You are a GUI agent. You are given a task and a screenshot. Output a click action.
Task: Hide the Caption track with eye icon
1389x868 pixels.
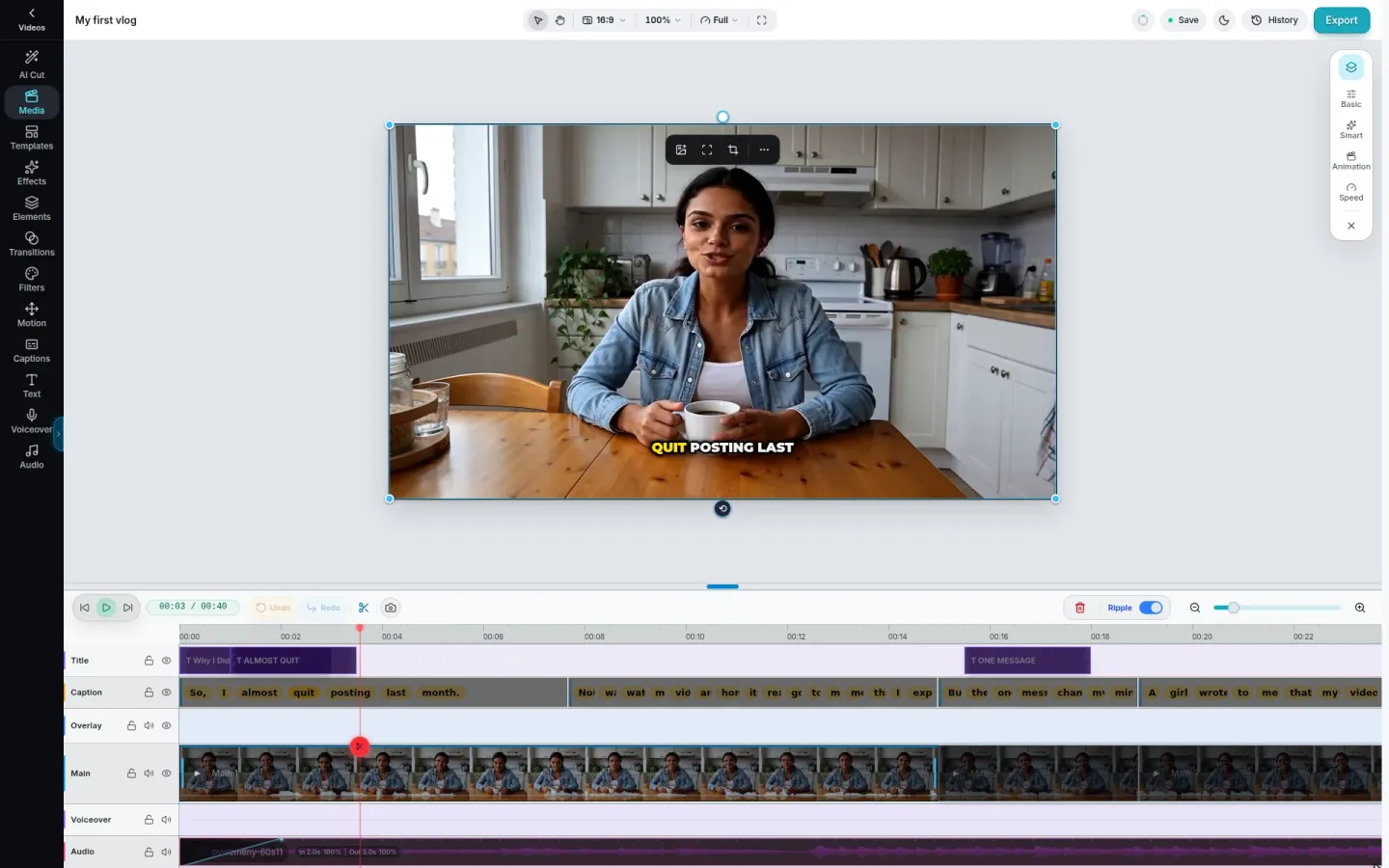(x=166, y=692)
